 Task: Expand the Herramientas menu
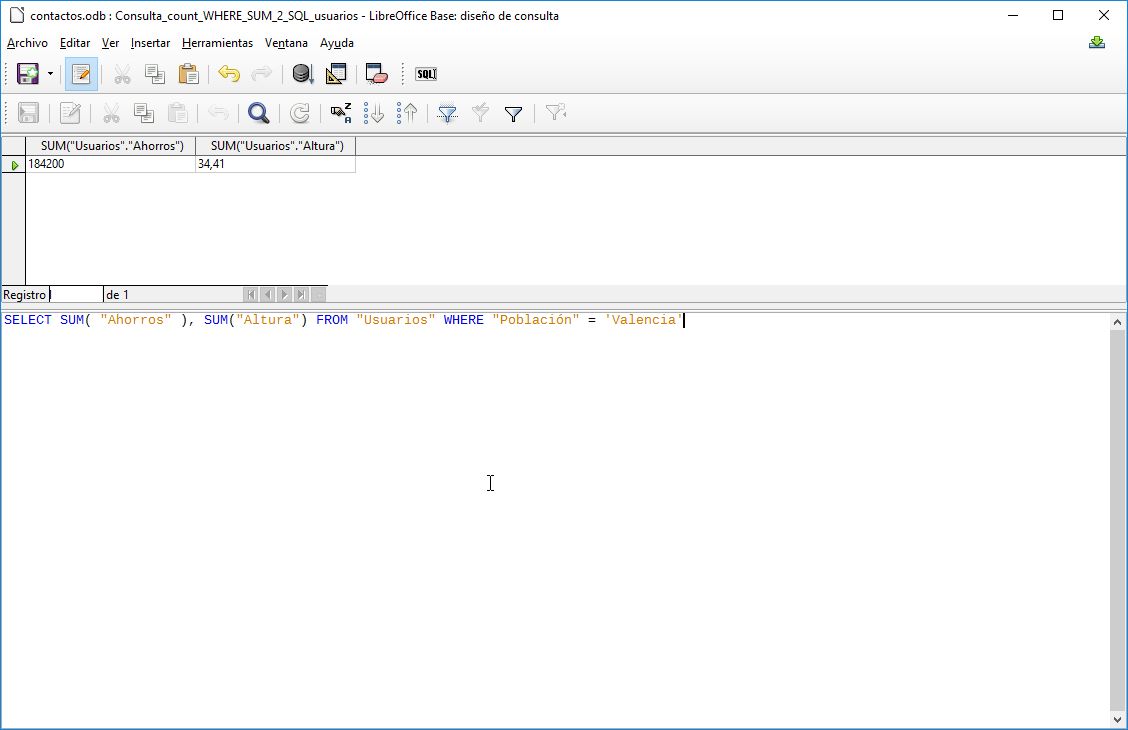point(217,43)
